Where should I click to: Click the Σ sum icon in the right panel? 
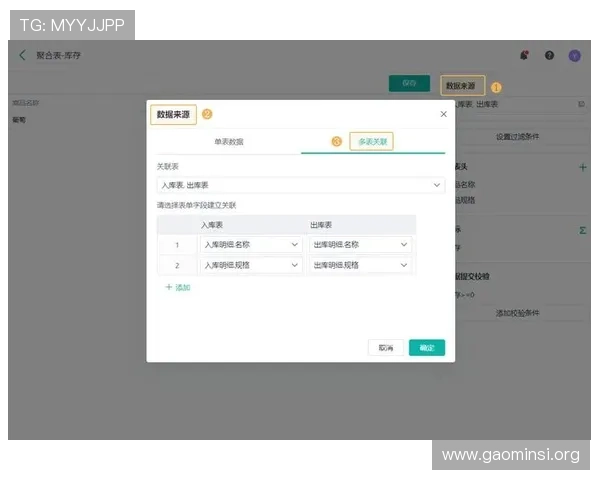pos(582,230)
